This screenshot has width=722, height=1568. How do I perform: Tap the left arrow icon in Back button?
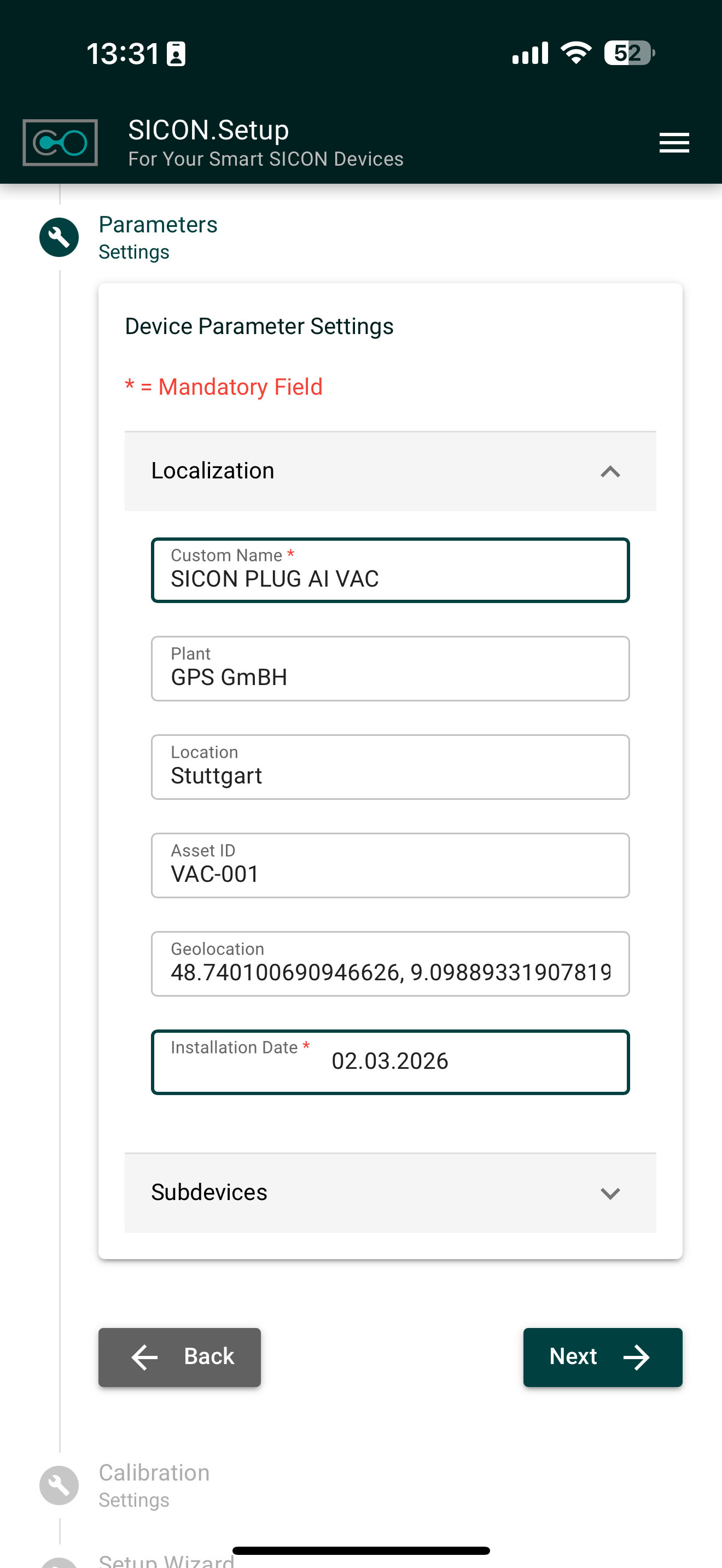tap(145, 1358)
